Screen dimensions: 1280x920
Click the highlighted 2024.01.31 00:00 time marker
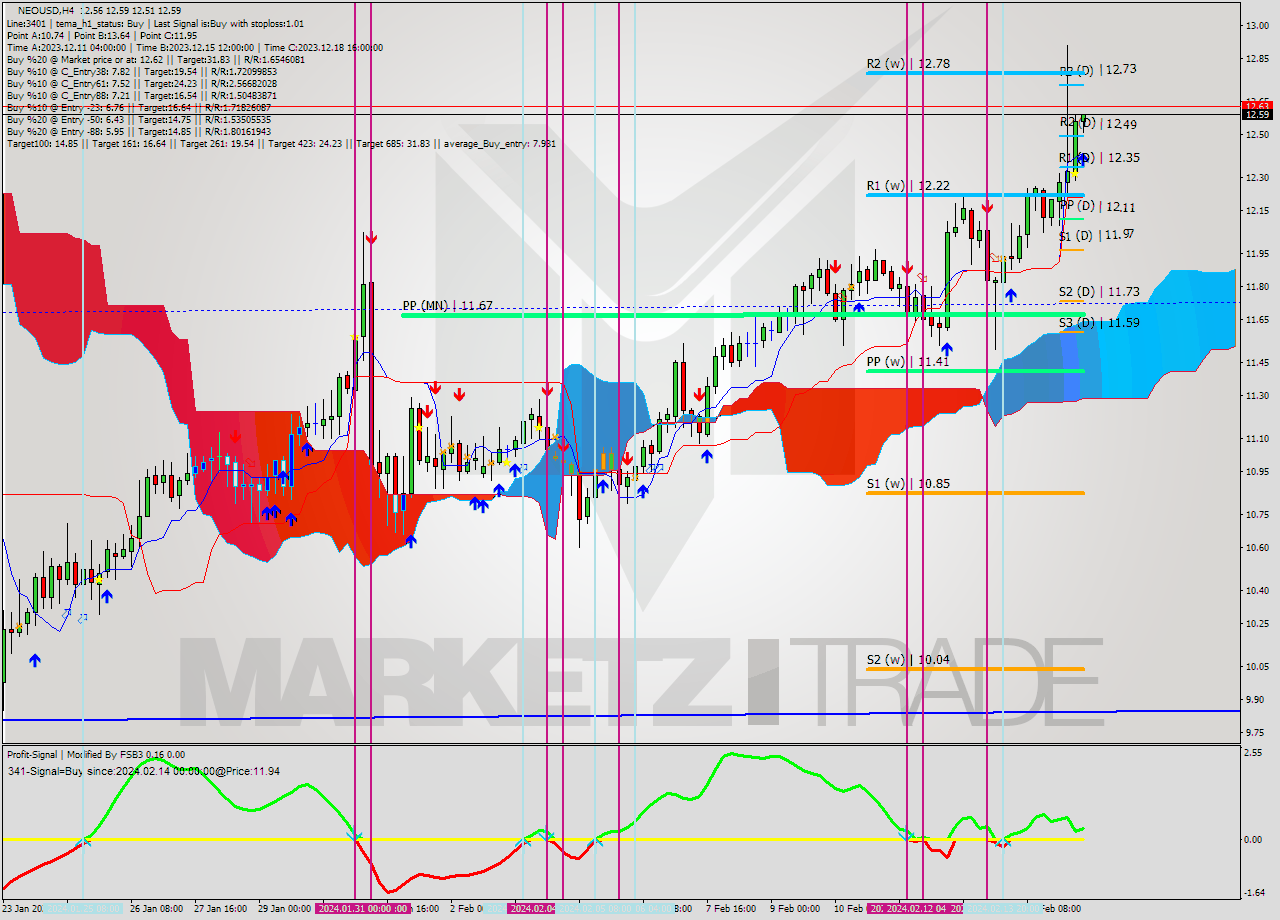(362, 909)
